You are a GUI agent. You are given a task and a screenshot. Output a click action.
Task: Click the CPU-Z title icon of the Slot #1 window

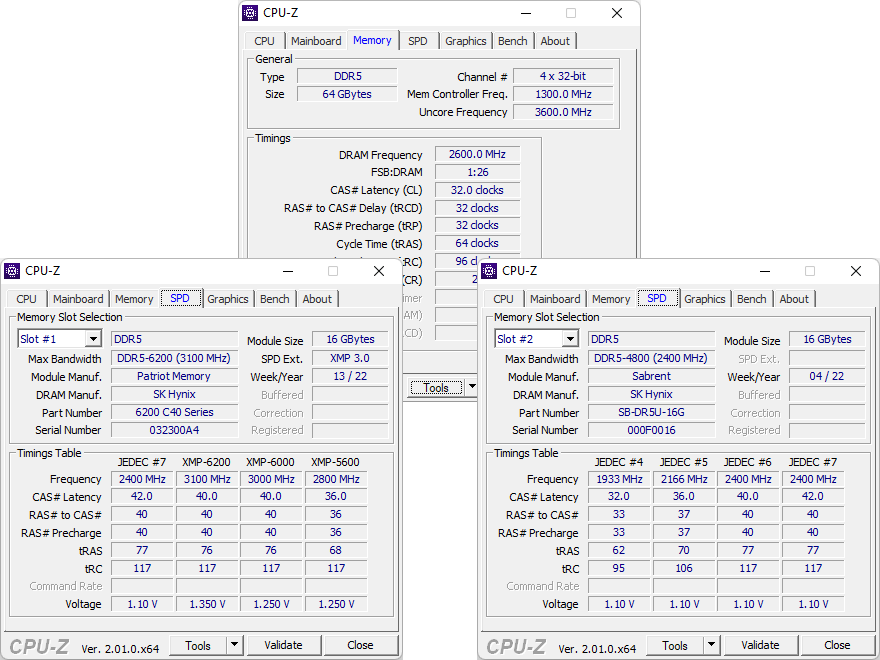12,271
